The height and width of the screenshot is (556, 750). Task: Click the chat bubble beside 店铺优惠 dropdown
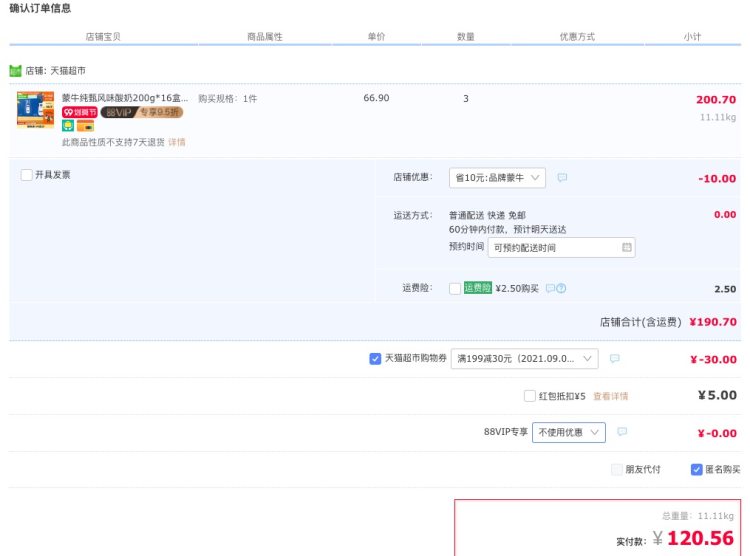[x=562, y=178]
